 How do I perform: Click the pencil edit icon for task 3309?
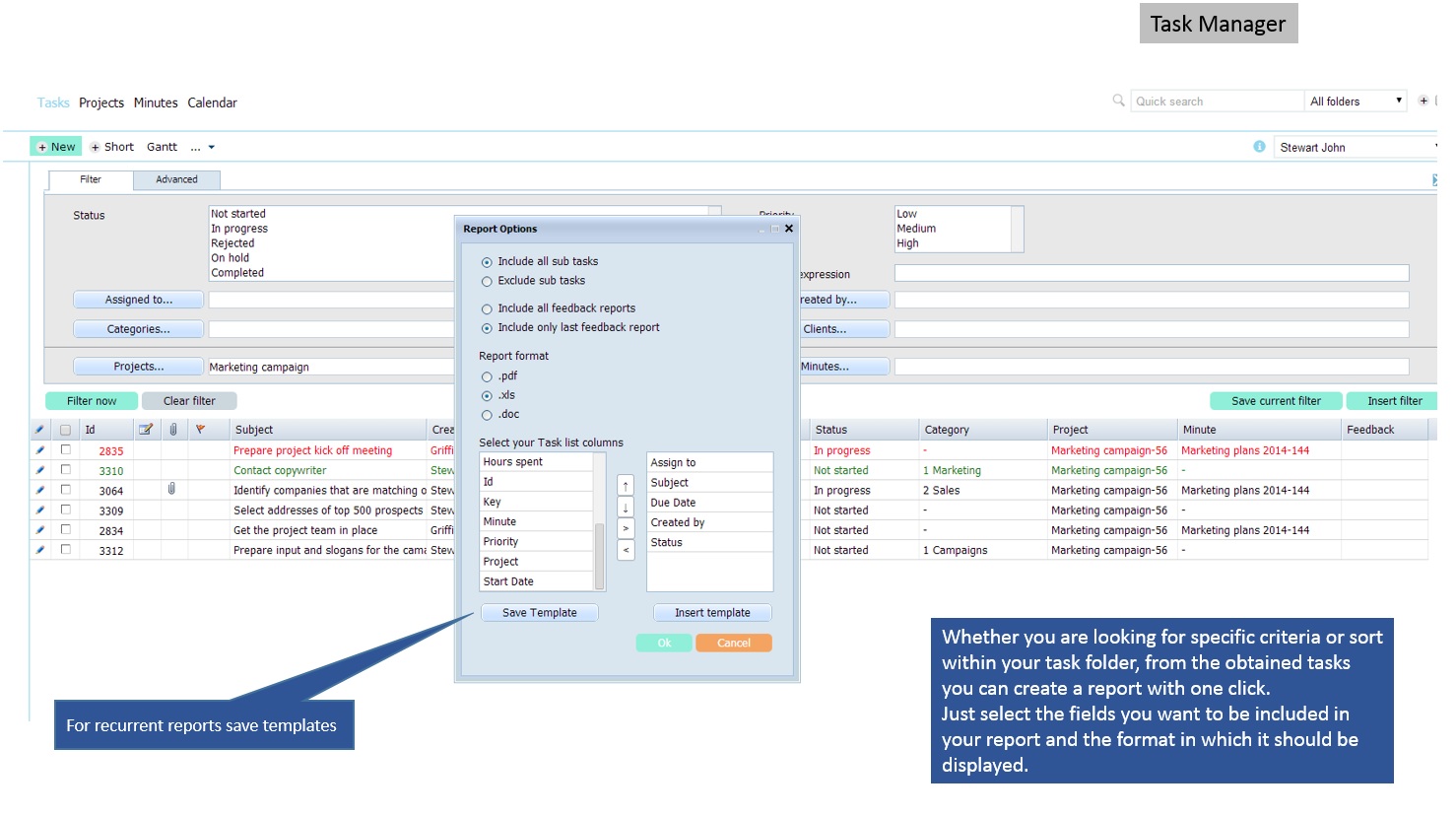(40, 510)
